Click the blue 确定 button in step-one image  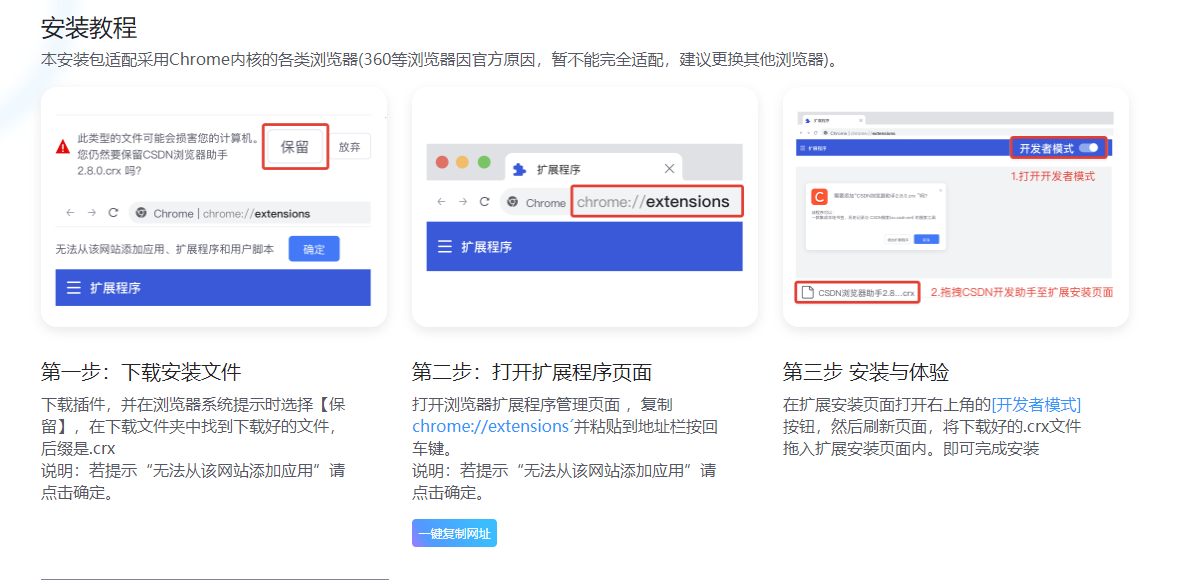pyautogui.click(x=314, y=249)
